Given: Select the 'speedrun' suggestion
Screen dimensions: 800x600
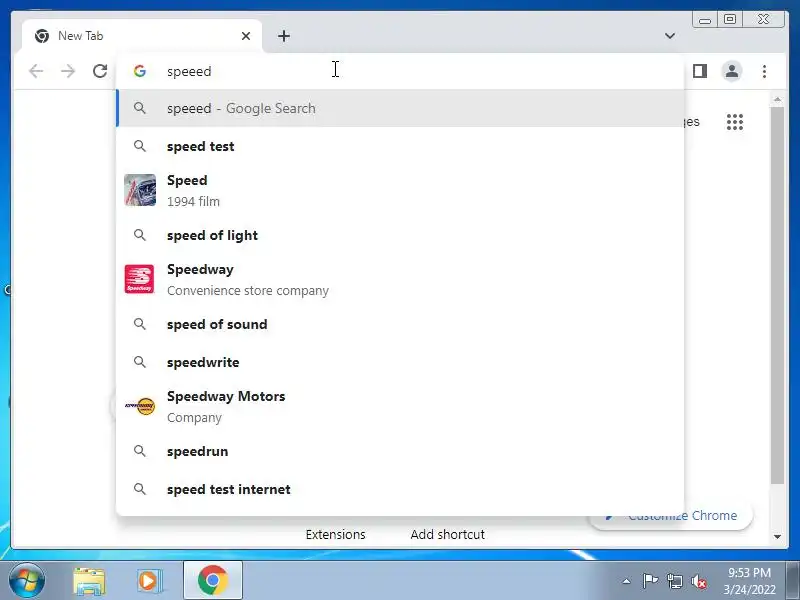Looking at the screenshot, I should pos(401,451).
